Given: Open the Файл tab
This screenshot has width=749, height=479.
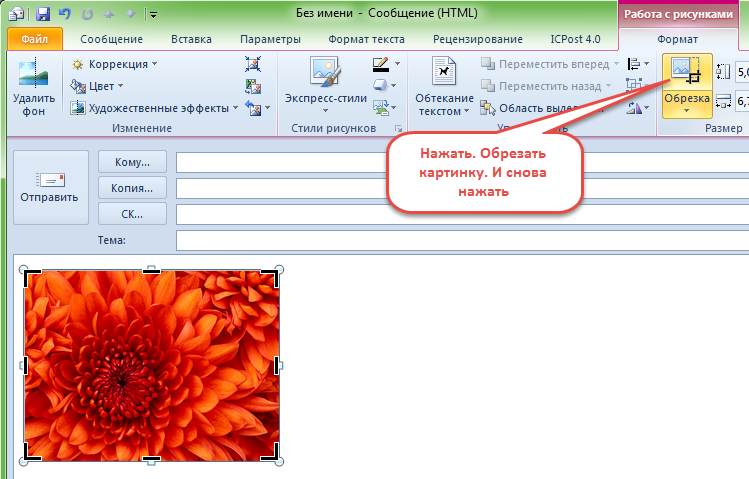Looking at the screenshot, I should [35, 39].
